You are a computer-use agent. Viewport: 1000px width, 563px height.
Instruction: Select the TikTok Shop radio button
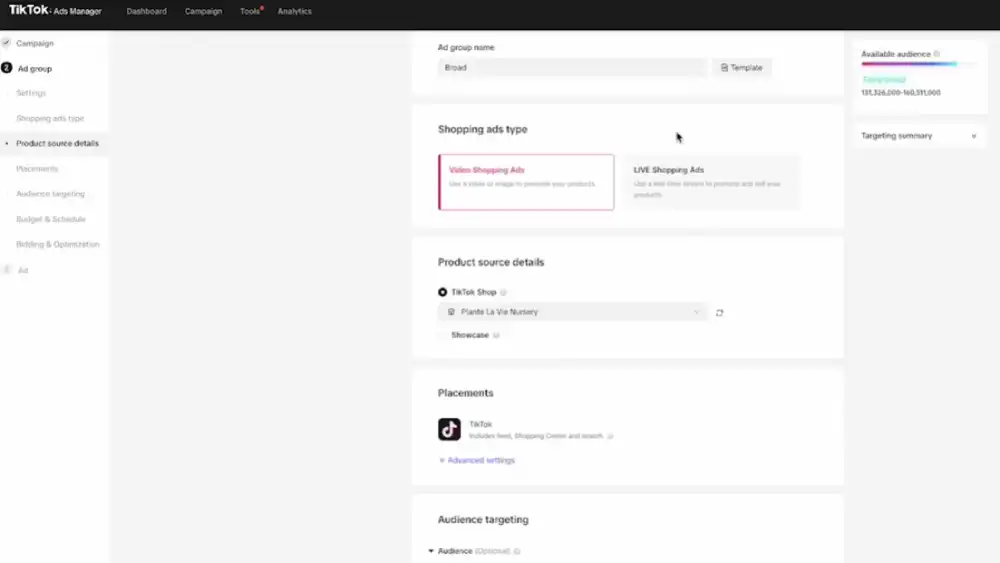click(x=443, y=293)
